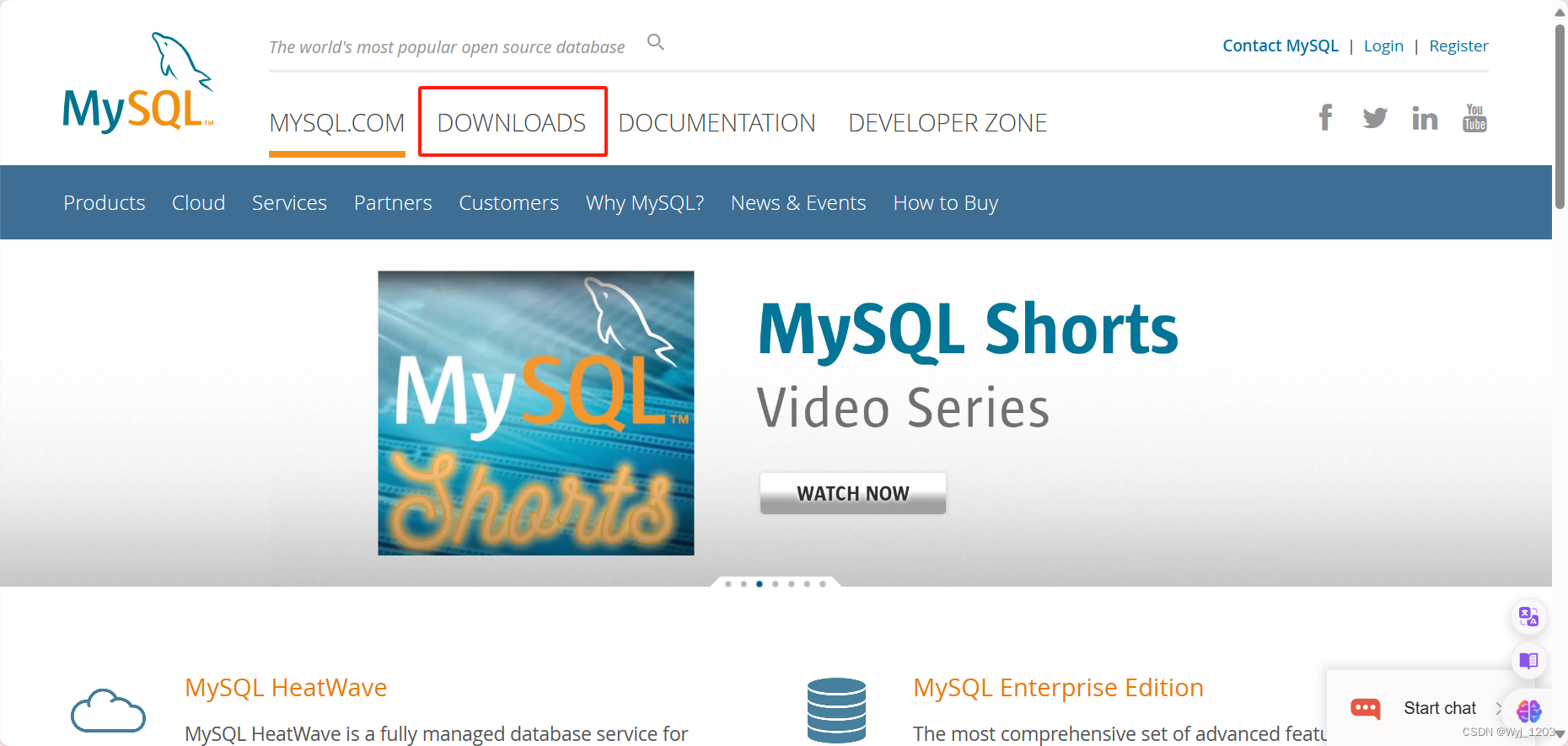Image resolution: width=1568 pixels, height=746 pixels.
Task: Click the red chat bubble icon
Action: 1366,708
